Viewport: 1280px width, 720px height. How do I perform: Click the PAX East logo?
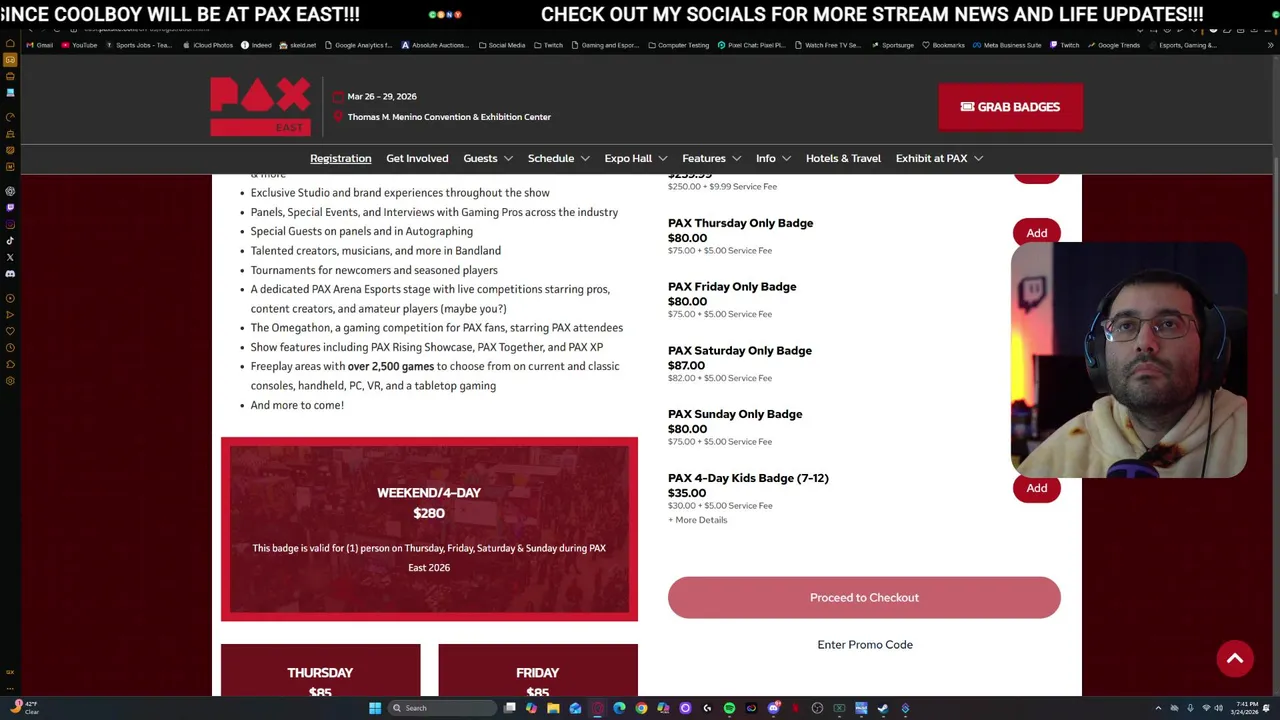(260, 106)
